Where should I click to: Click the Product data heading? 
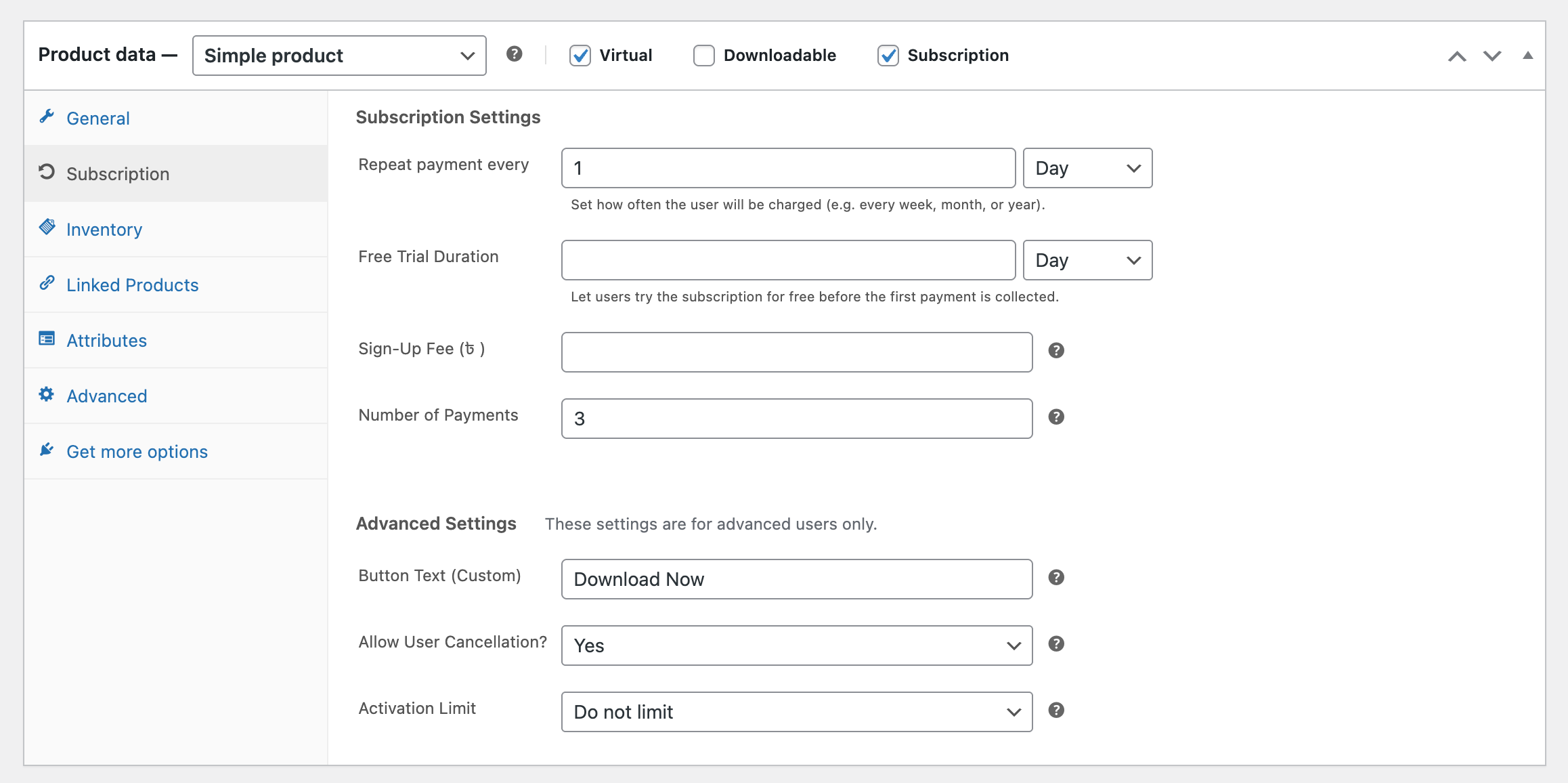click(x=107, y=54)
